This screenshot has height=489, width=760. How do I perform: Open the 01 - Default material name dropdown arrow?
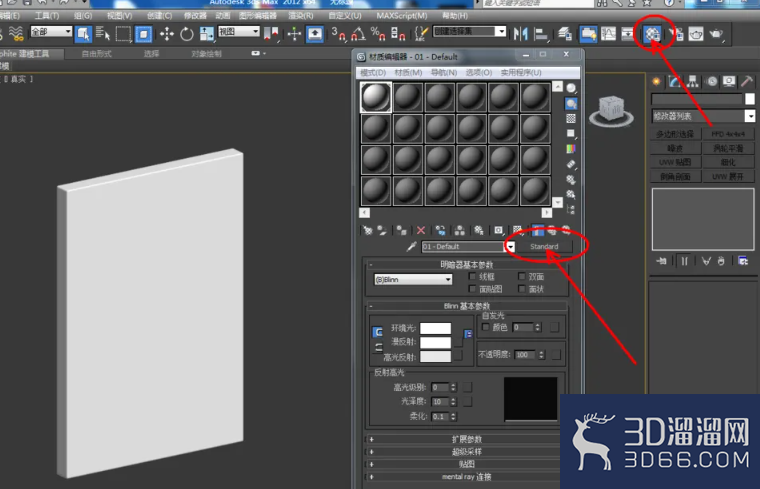coord(510,247)
